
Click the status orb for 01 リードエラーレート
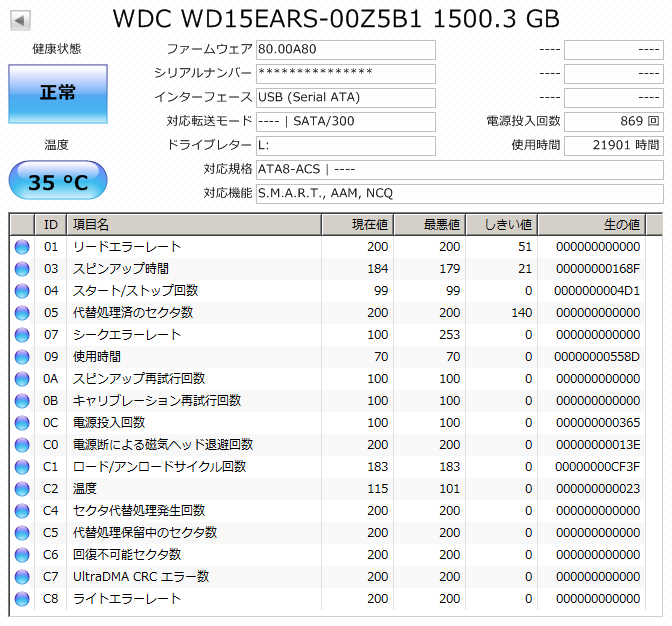(22, 247)
